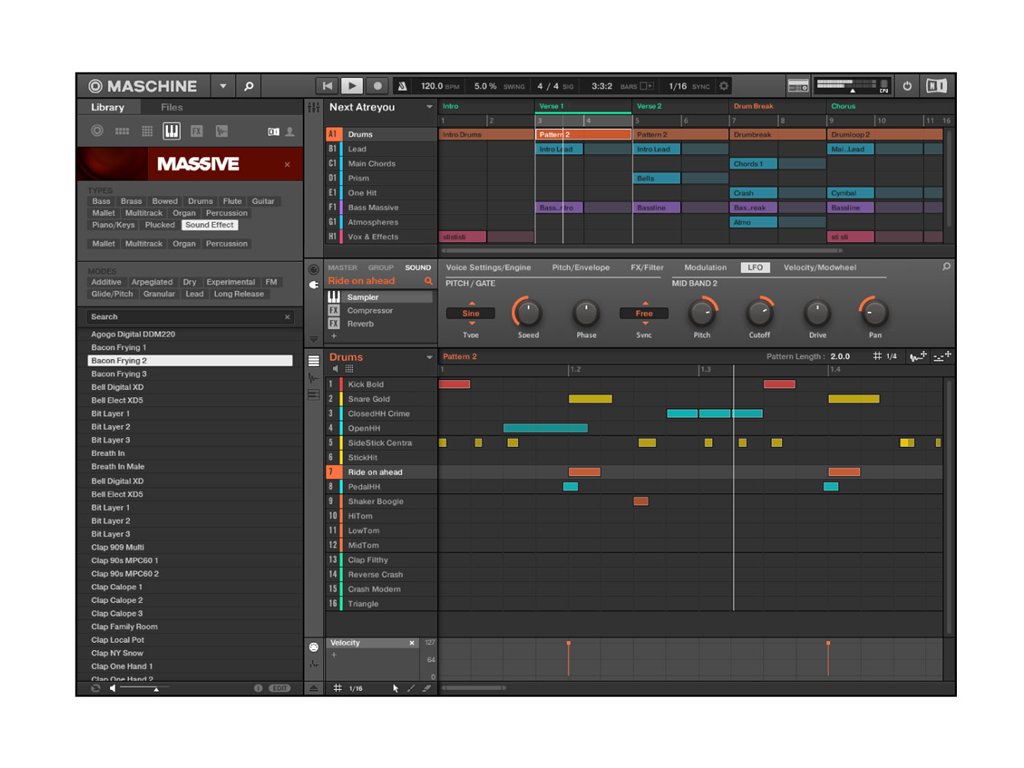The image size is (1024, 768).
Task: Select the Samples waveform icon in Library
Action: pyautogui.click(x=222, y=131)
